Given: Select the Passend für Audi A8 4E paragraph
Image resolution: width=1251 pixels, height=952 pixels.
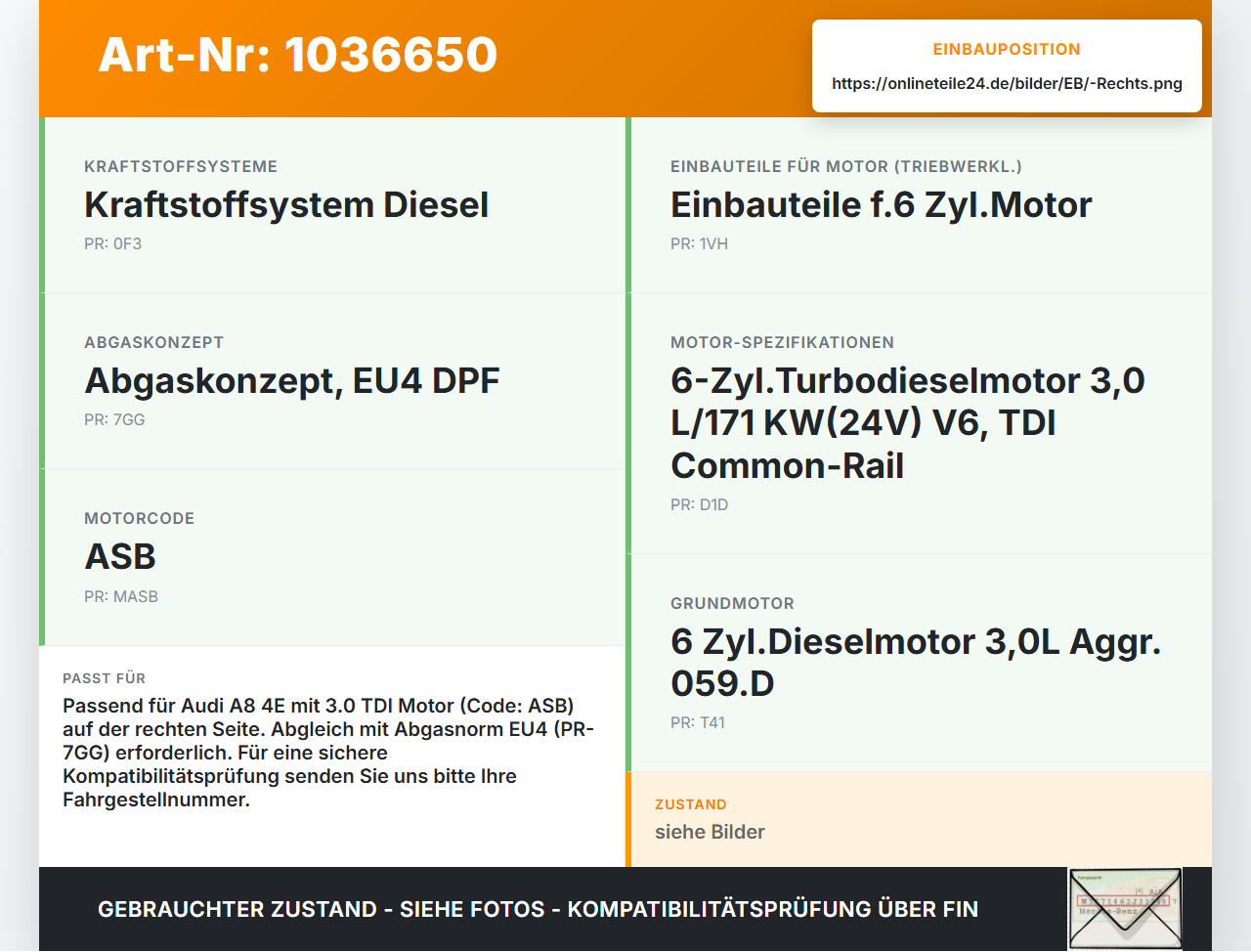Looking at the screenshot, I should pos(328,753).
